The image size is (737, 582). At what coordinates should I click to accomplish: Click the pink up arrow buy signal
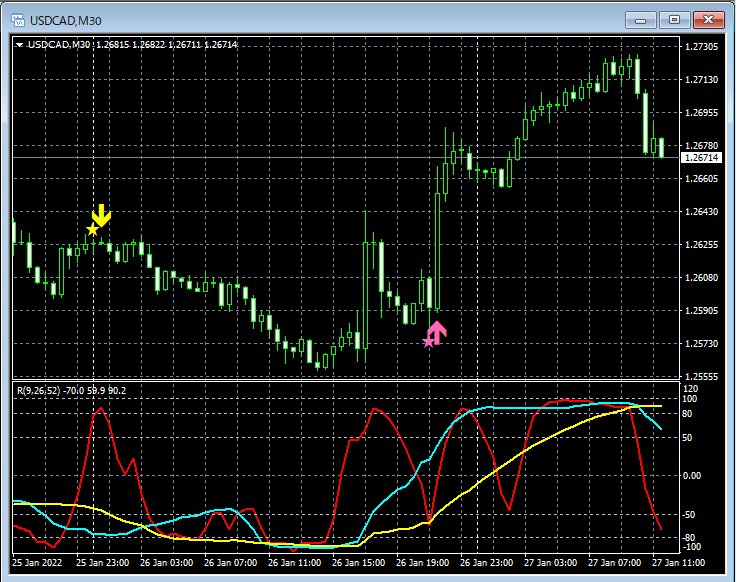(437, 332)
